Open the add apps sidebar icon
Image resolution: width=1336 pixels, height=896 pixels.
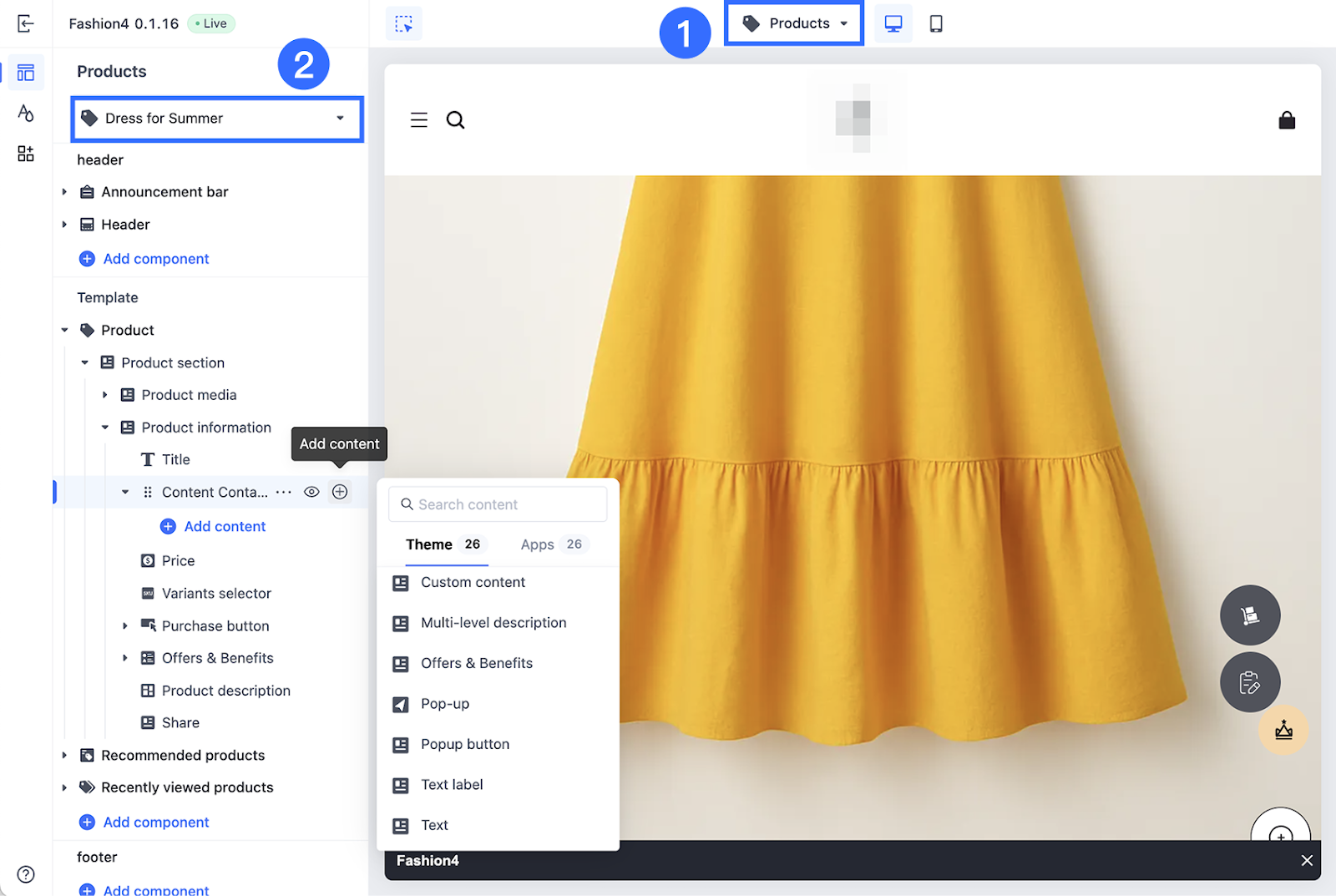pyautogui.click(x=25, y=154)
